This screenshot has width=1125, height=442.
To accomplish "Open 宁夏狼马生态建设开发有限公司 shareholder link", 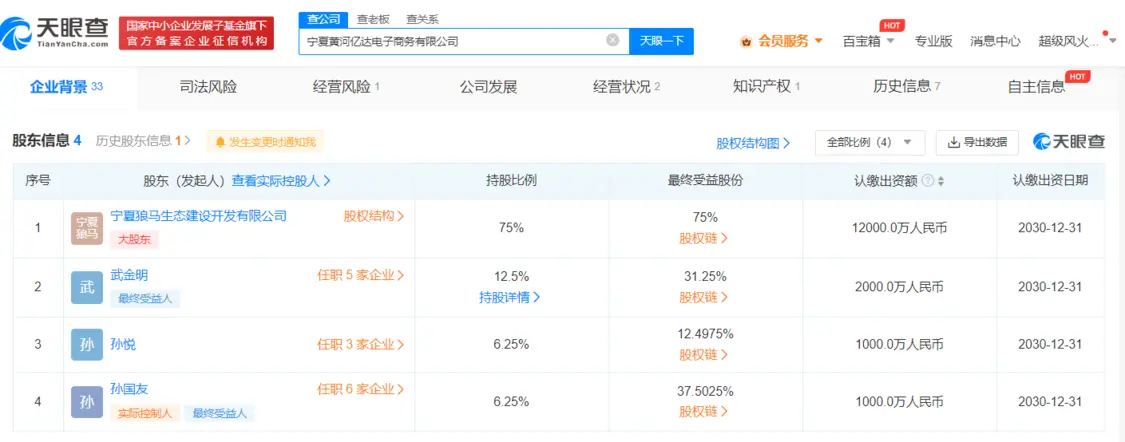I will tap(199, 216).
